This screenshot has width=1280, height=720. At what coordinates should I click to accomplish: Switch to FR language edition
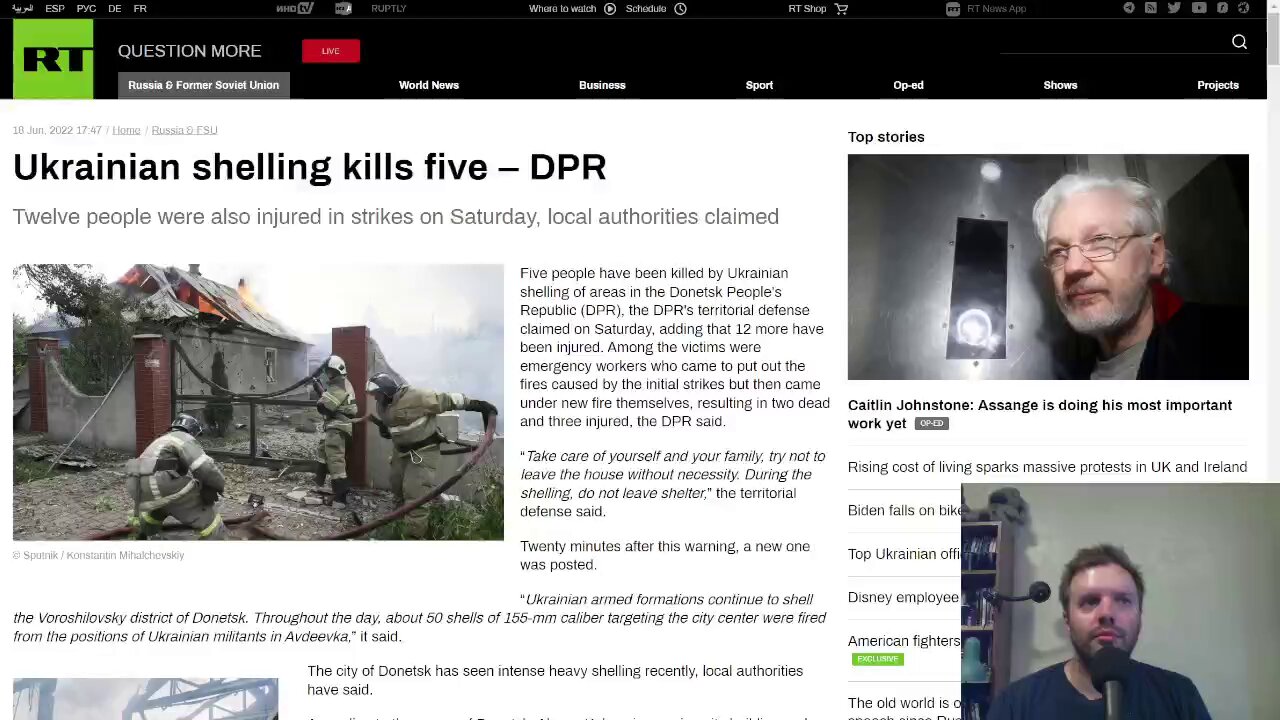pos(140,8)
